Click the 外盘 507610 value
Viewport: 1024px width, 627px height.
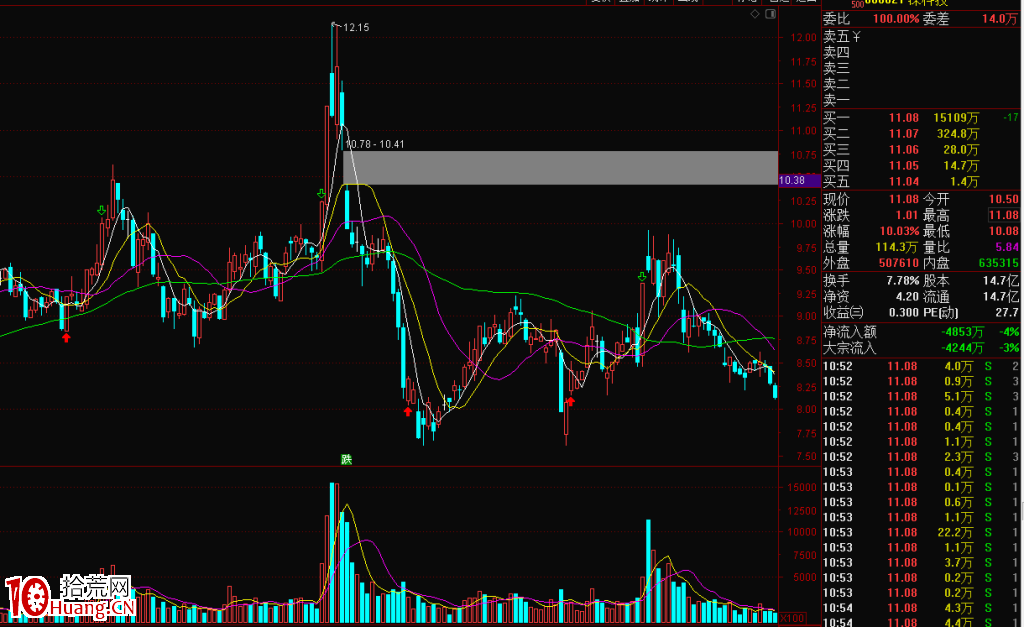click(x=899, y=263)
